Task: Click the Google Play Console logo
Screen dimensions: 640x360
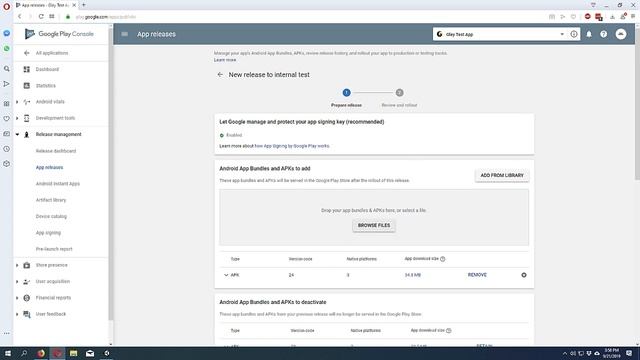Action: [59, 34]
